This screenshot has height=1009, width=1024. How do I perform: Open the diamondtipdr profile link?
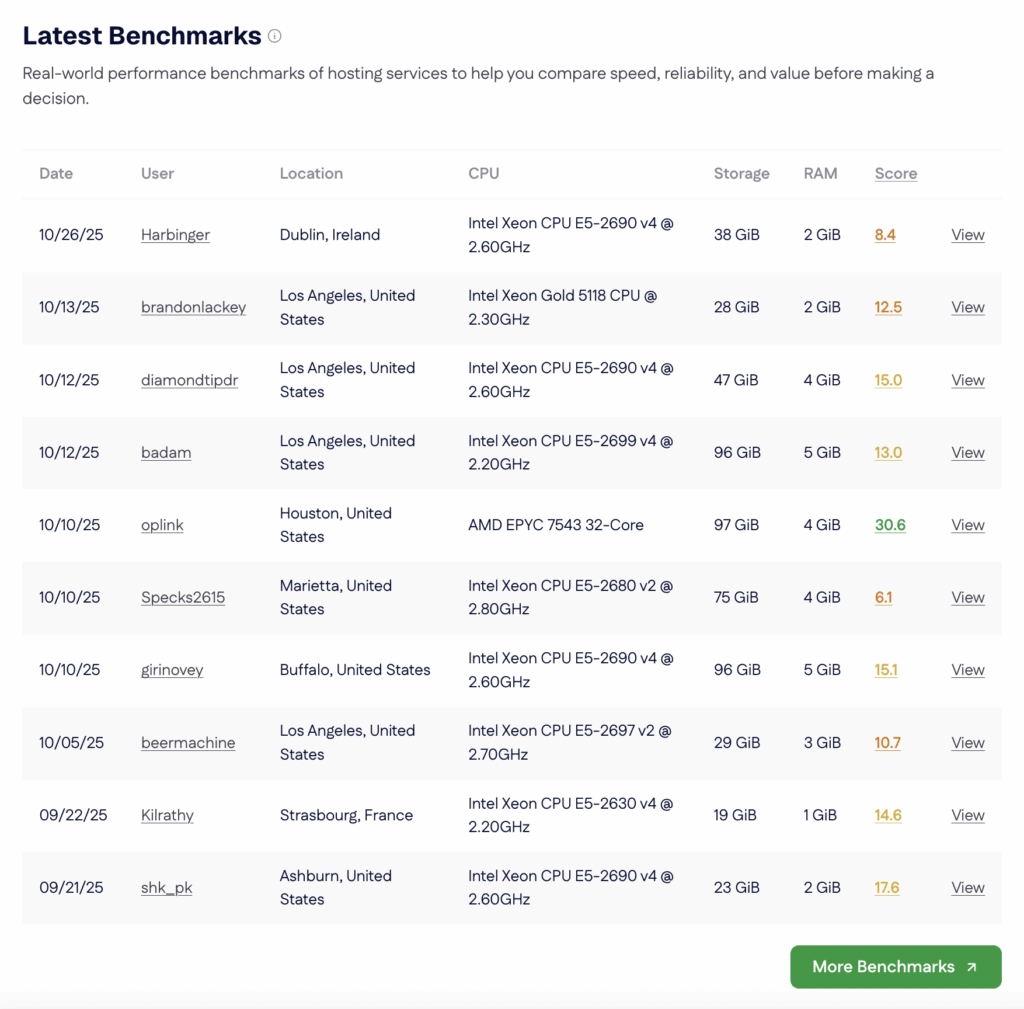click(x=189, y=380)
